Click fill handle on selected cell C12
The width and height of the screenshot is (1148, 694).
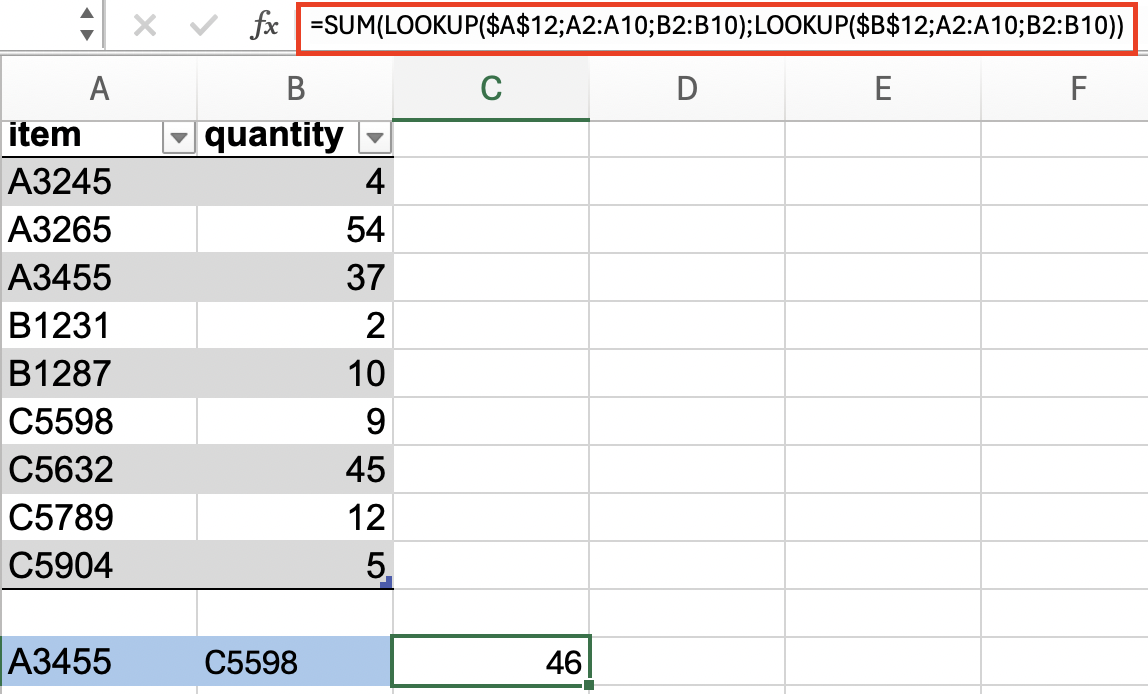pyautogui.click(x=589, y=685)
